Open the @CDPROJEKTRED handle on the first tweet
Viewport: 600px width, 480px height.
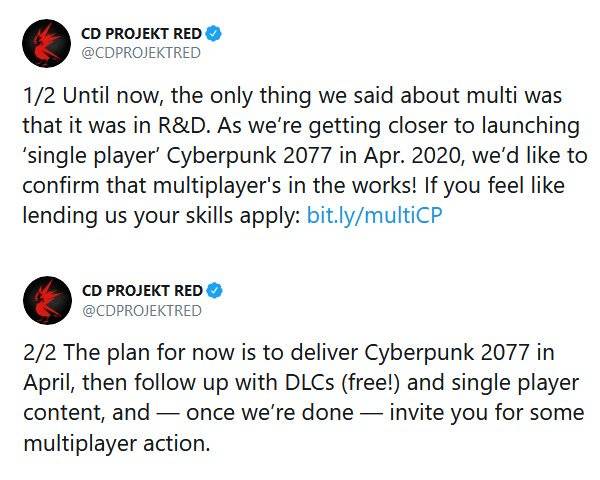point(141,55)
